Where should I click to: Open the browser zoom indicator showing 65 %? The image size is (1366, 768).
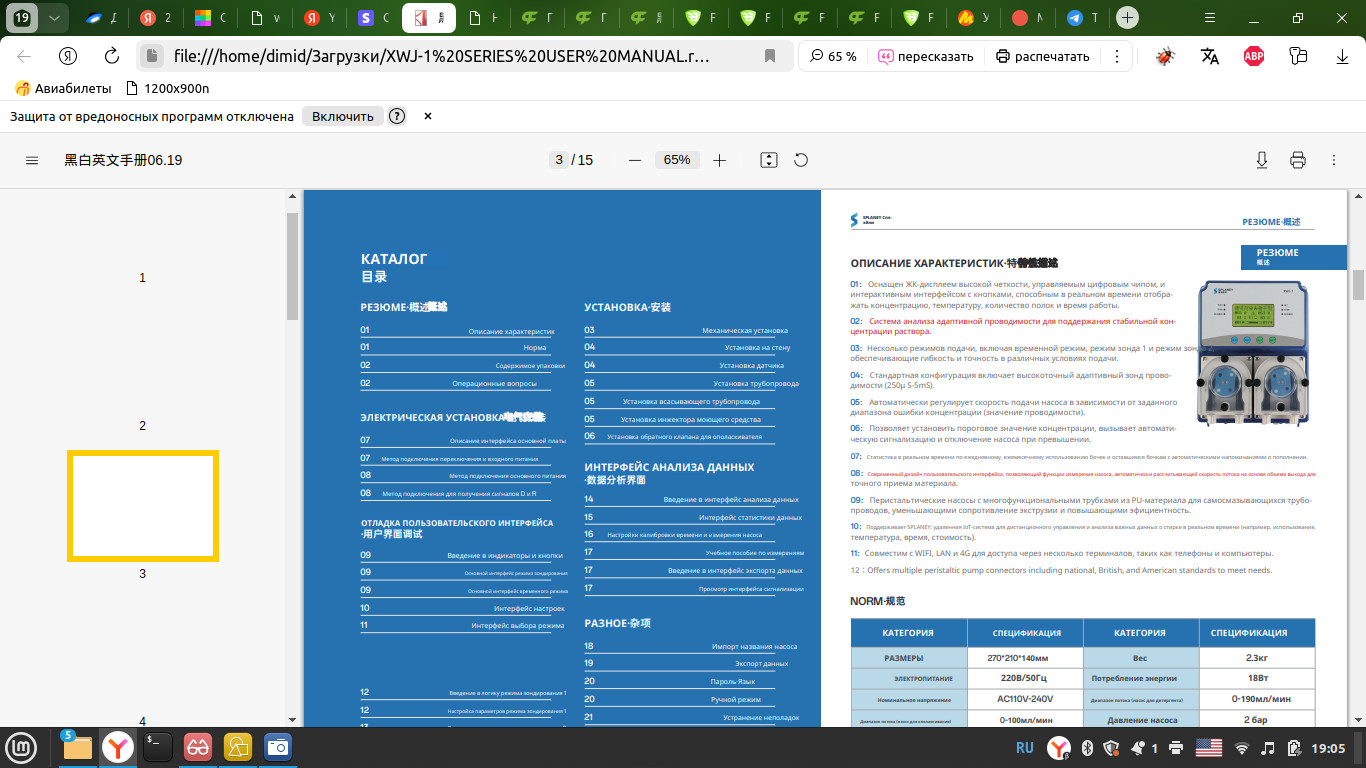click(x=835, y=56)
